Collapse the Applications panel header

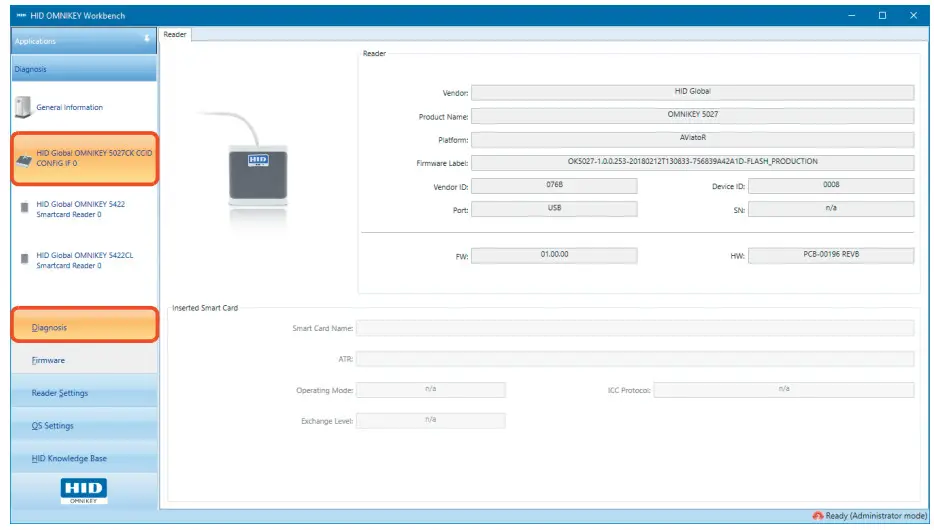(x=84, y=40)
